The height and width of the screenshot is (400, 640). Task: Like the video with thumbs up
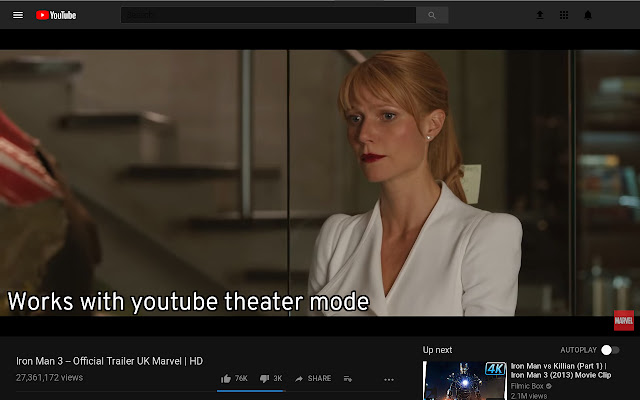[228, 378]
